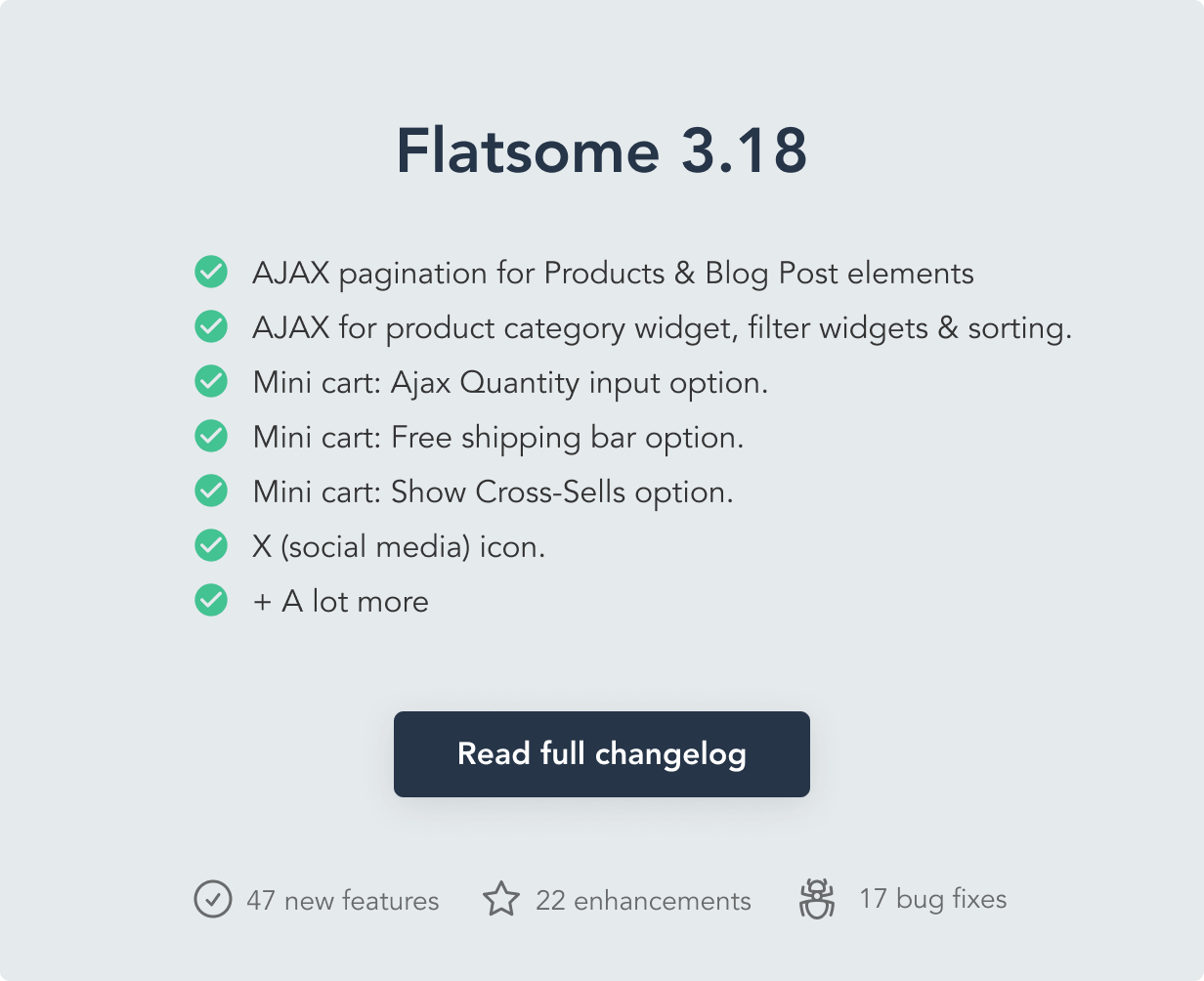Click the checkmark icon beside AJAX pagination feature

[211, 272]
